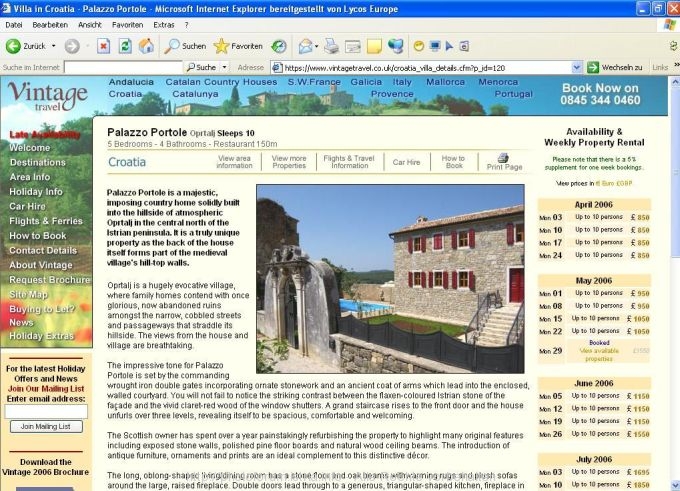Click the Suchen magnifier icon

(172, 46)
